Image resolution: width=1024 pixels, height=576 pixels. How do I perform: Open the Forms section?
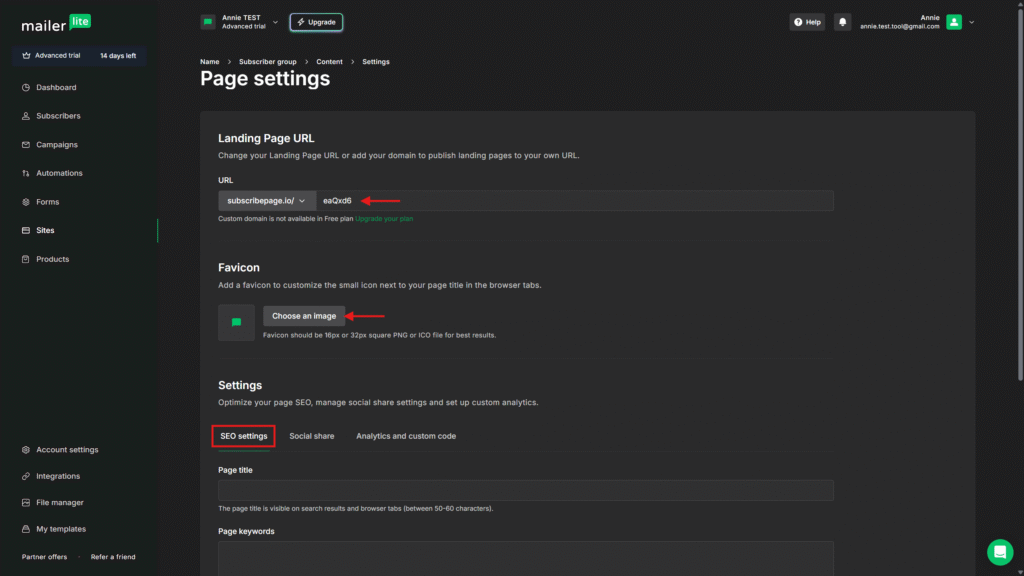click(x=47, y=202)
